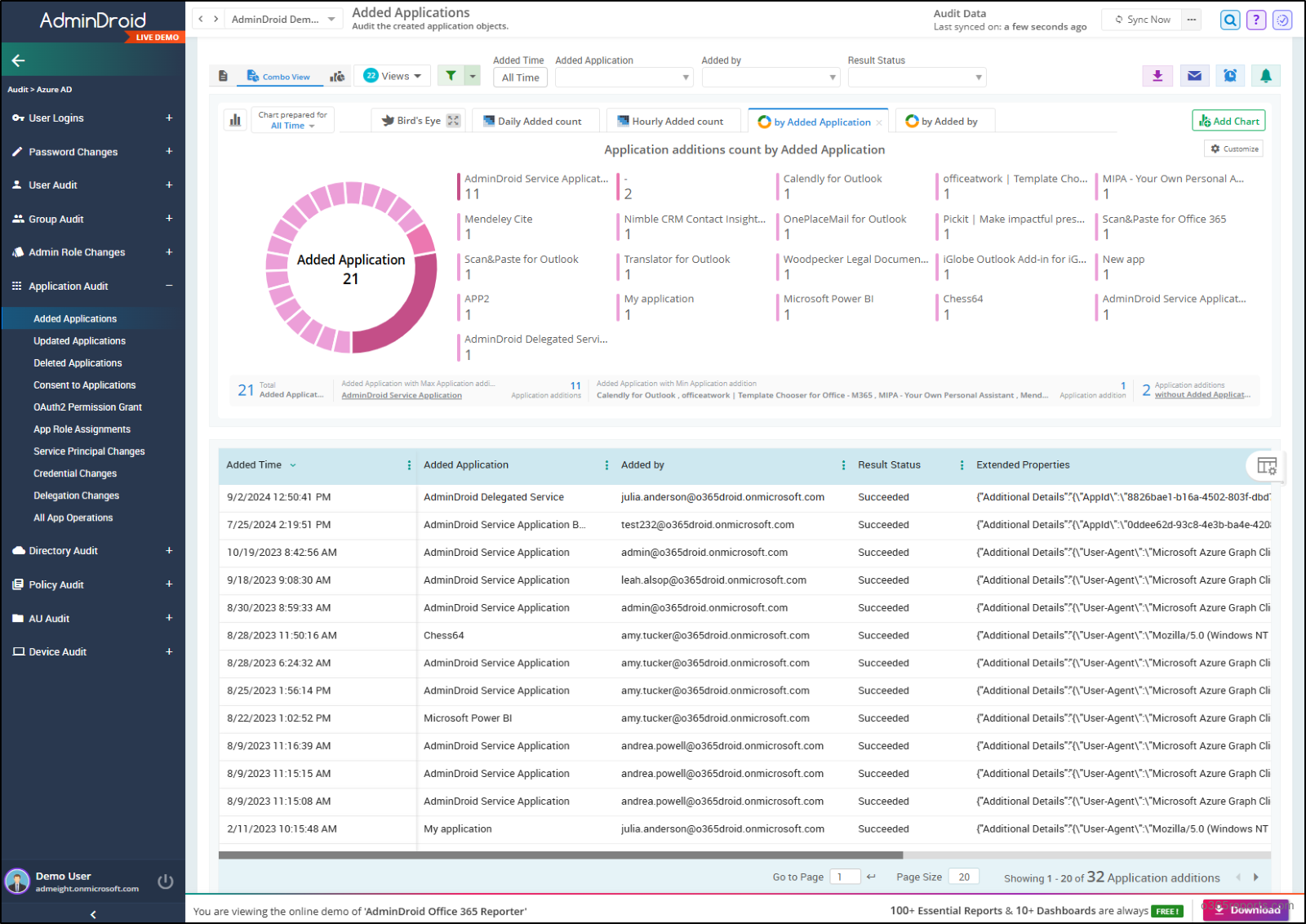This screenshot has height=924, width=1306.
Task: Click the alert bell icon
Action: coord(1266,76)
